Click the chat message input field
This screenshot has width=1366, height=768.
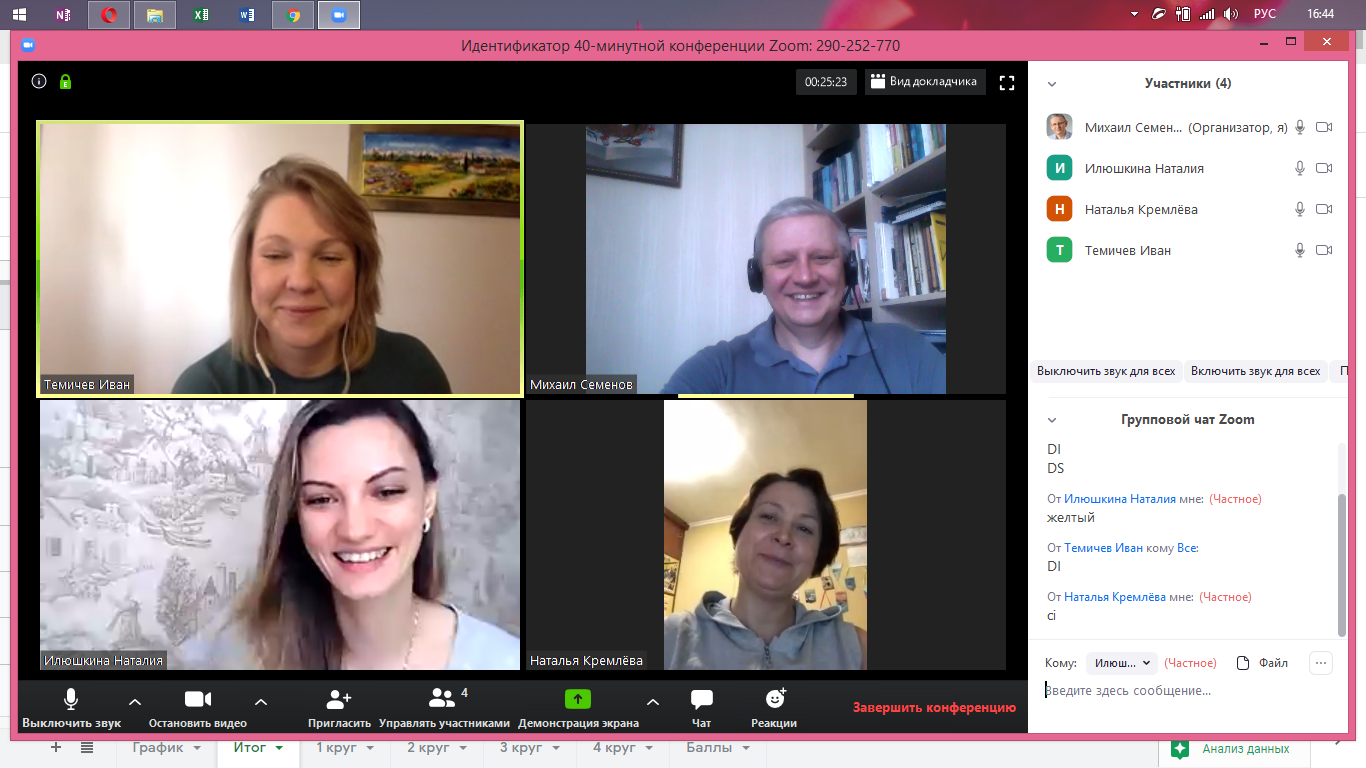(x=1187, y=691)
